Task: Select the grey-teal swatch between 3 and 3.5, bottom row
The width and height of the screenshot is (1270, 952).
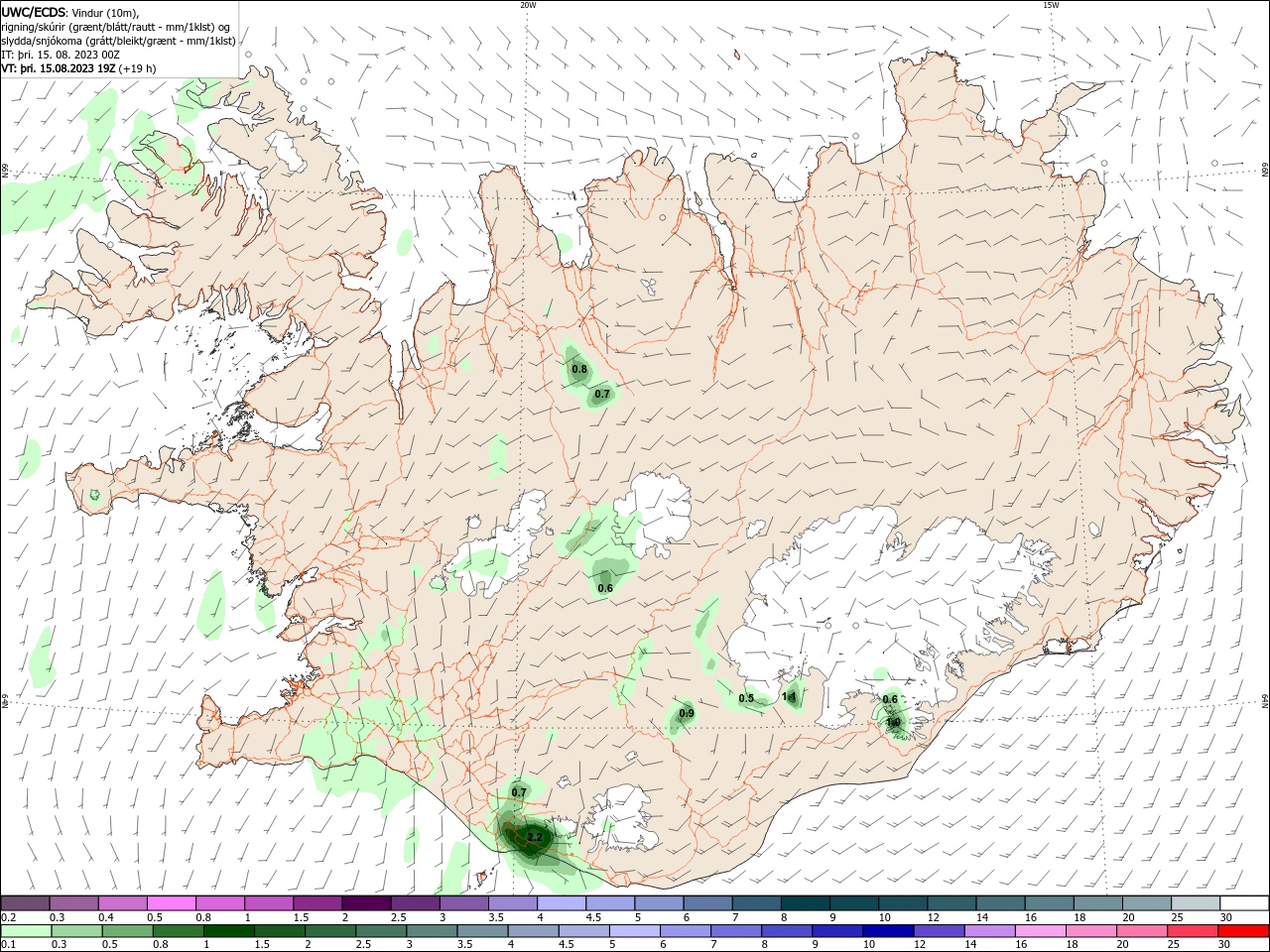Action: [432, 931]
